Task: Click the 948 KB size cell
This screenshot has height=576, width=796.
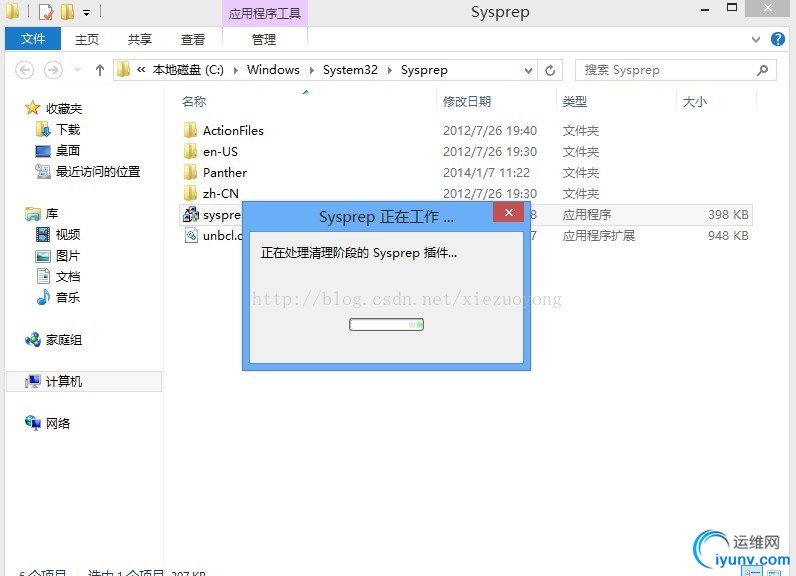Action: pos(728,235)
